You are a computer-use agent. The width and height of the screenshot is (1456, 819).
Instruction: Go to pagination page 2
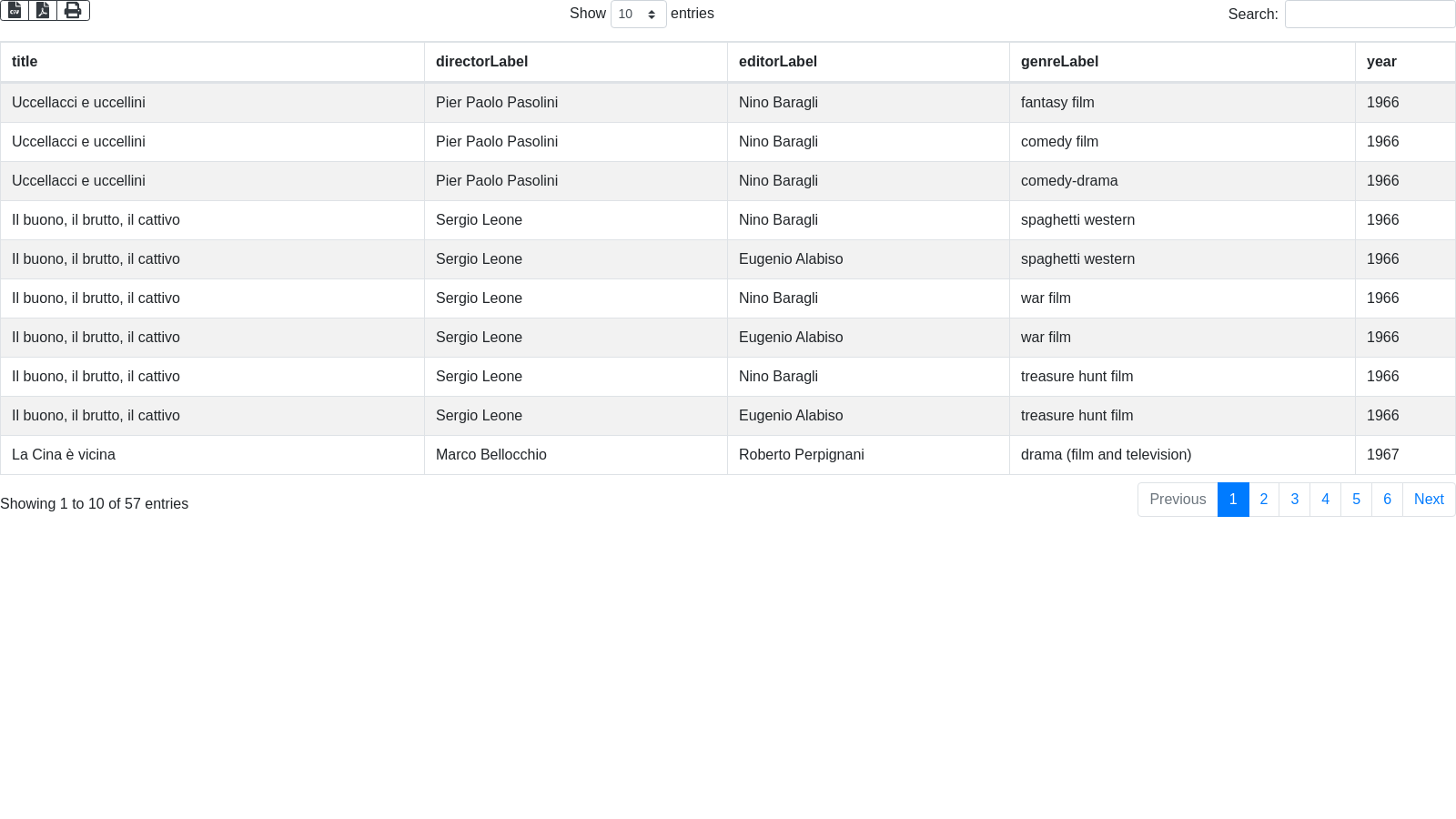pos(1264,500)
